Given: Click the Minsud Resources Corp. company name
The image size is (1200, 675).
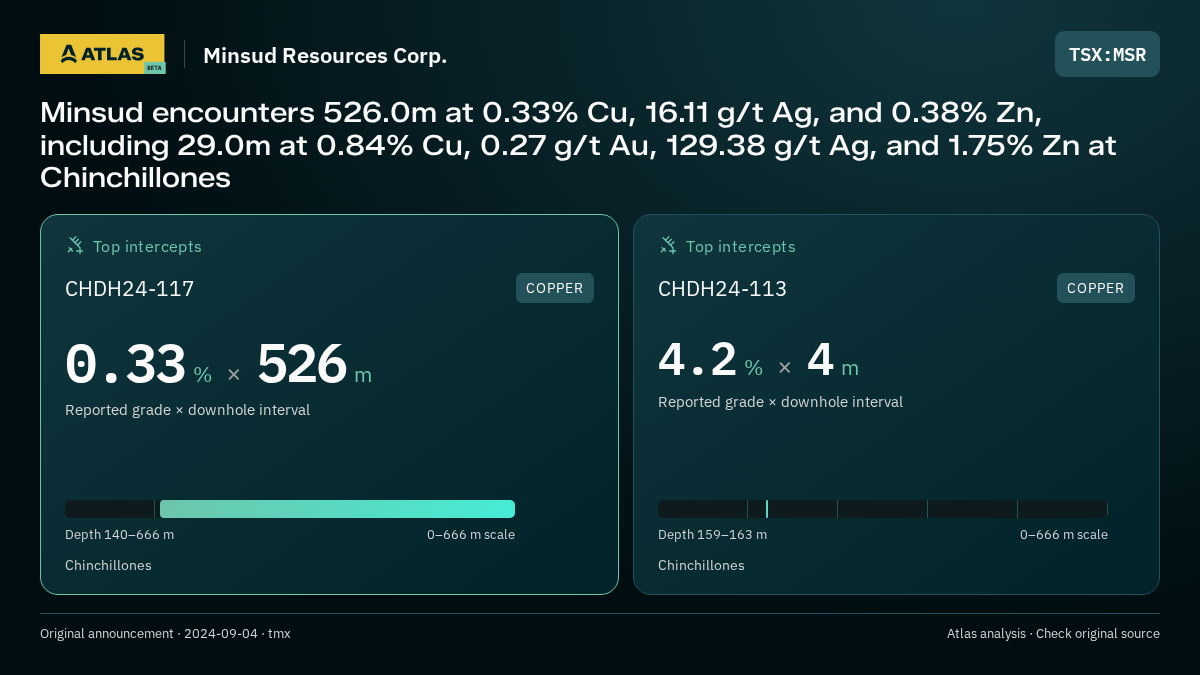Looking at the screenshot, I should tap(325, 56).
